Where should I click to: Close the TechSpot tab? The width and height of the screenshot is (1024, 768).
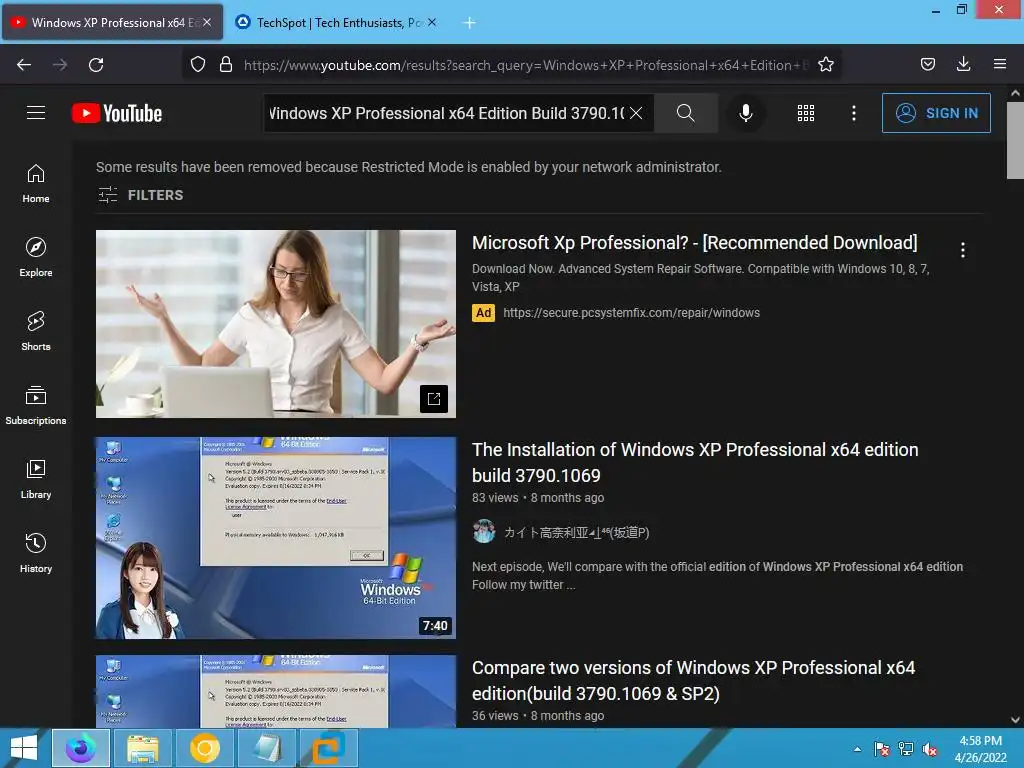432,23
